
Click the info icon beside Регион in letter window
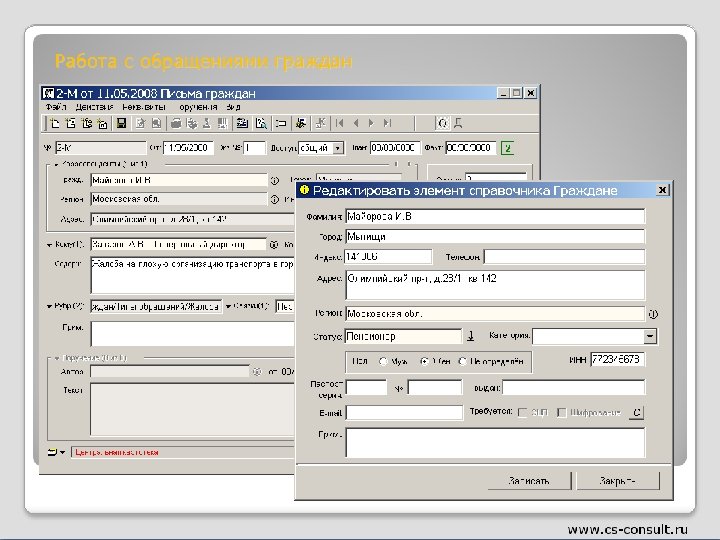274,199
